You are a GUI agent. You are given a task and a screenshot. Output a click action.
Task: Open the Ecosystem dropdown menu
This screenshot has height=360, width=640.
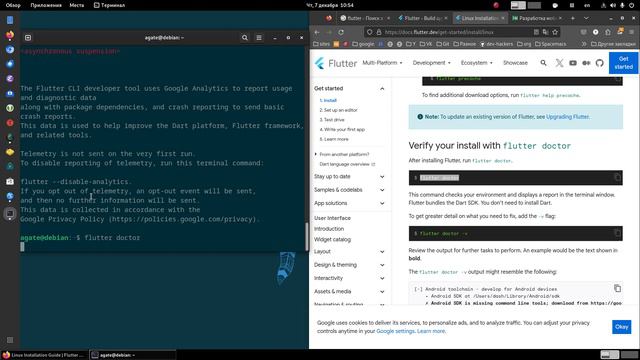click(477, 63)
